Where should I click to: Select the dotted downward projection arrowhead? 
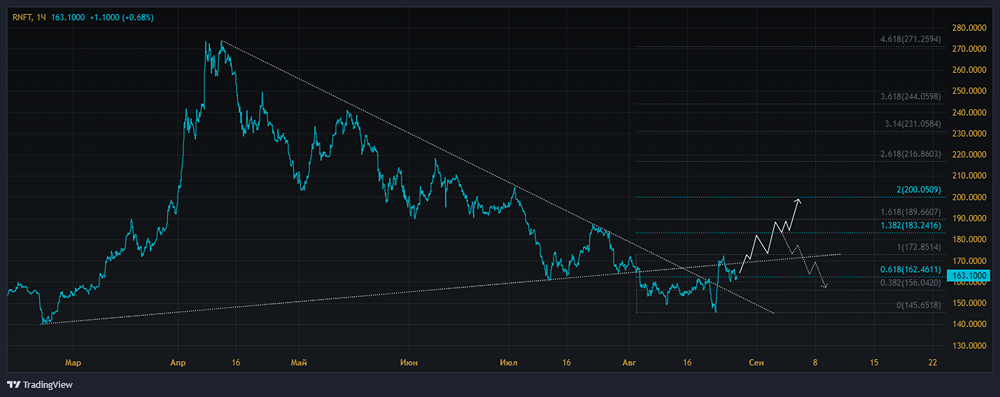click(x=825, y=285)
